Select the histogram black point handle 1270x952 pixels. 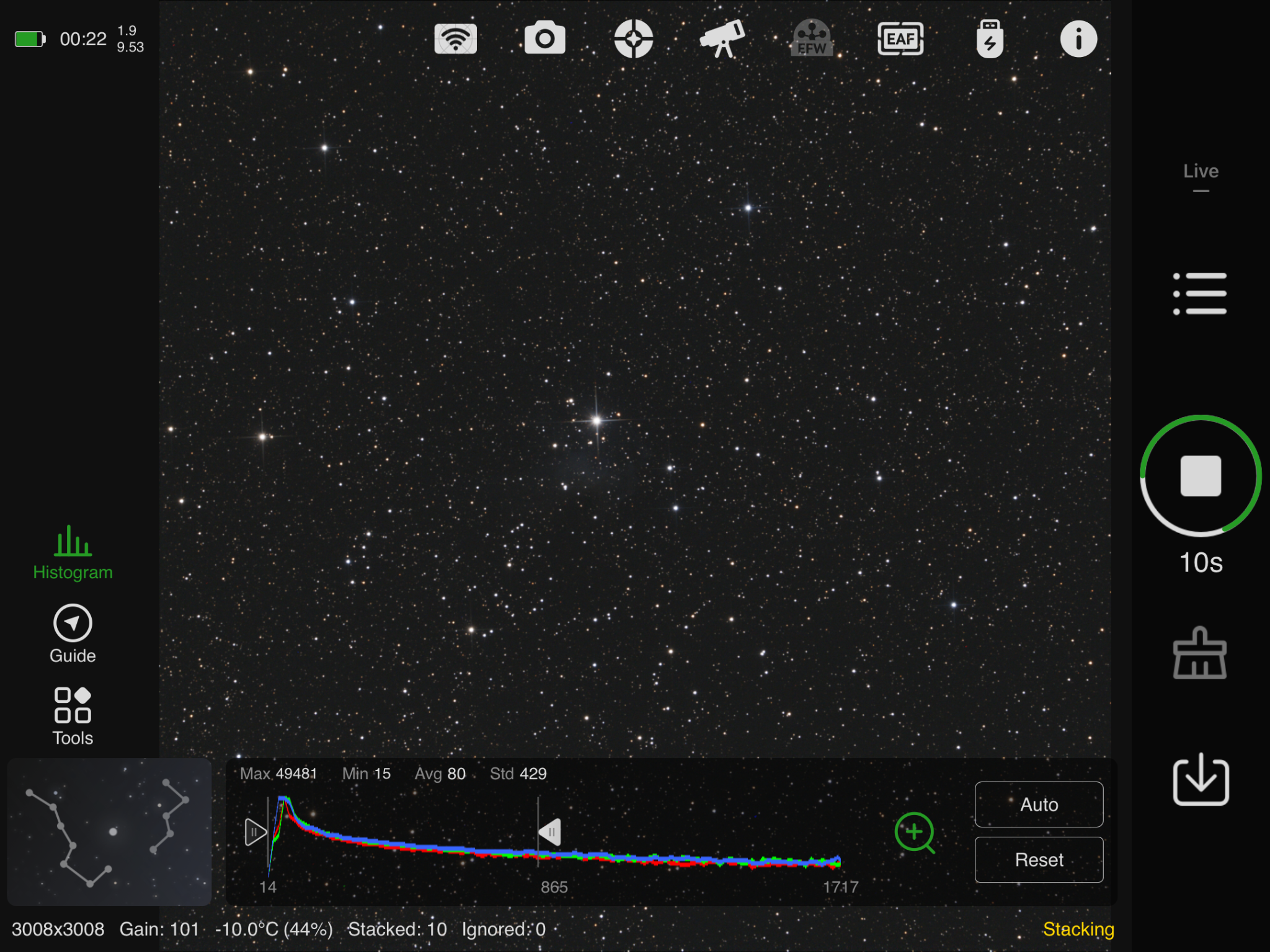(x=255, y=832)
